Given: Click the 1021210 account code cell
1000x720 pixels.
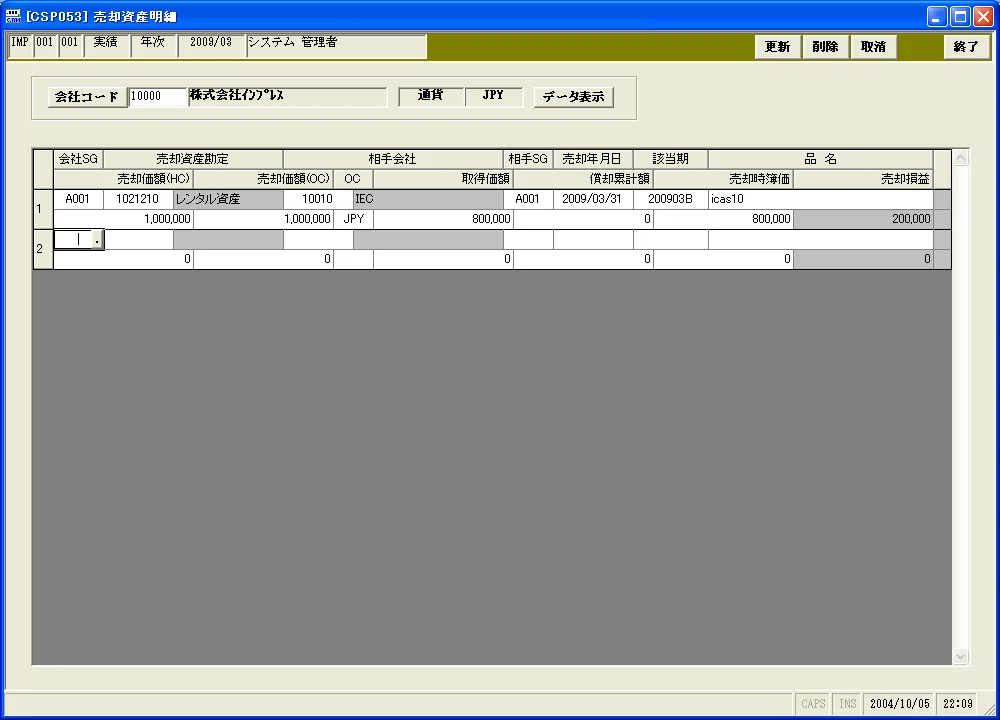Looking at the screenshot, I should point(138,199).
